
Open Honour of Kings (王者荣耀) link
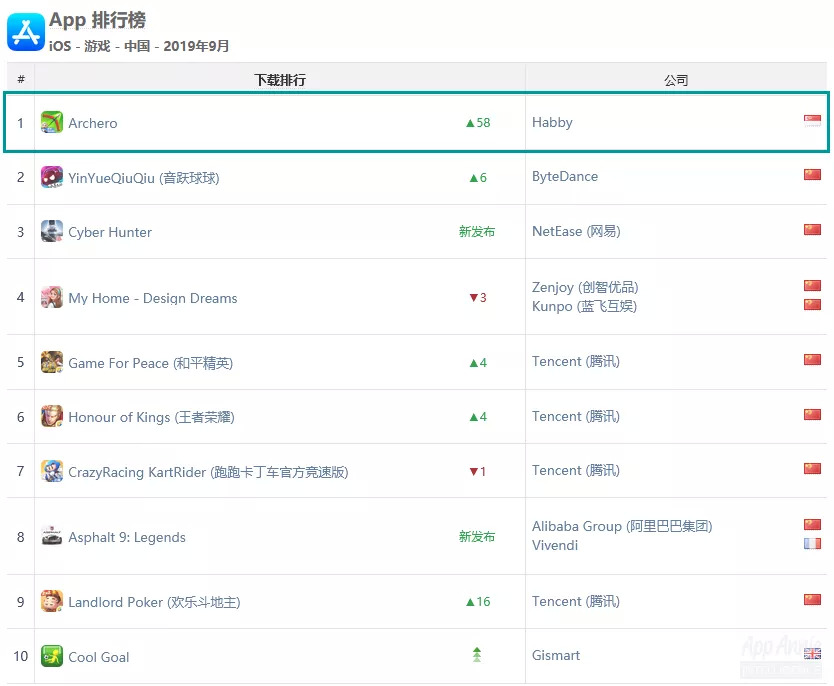[x=151, y=417]
